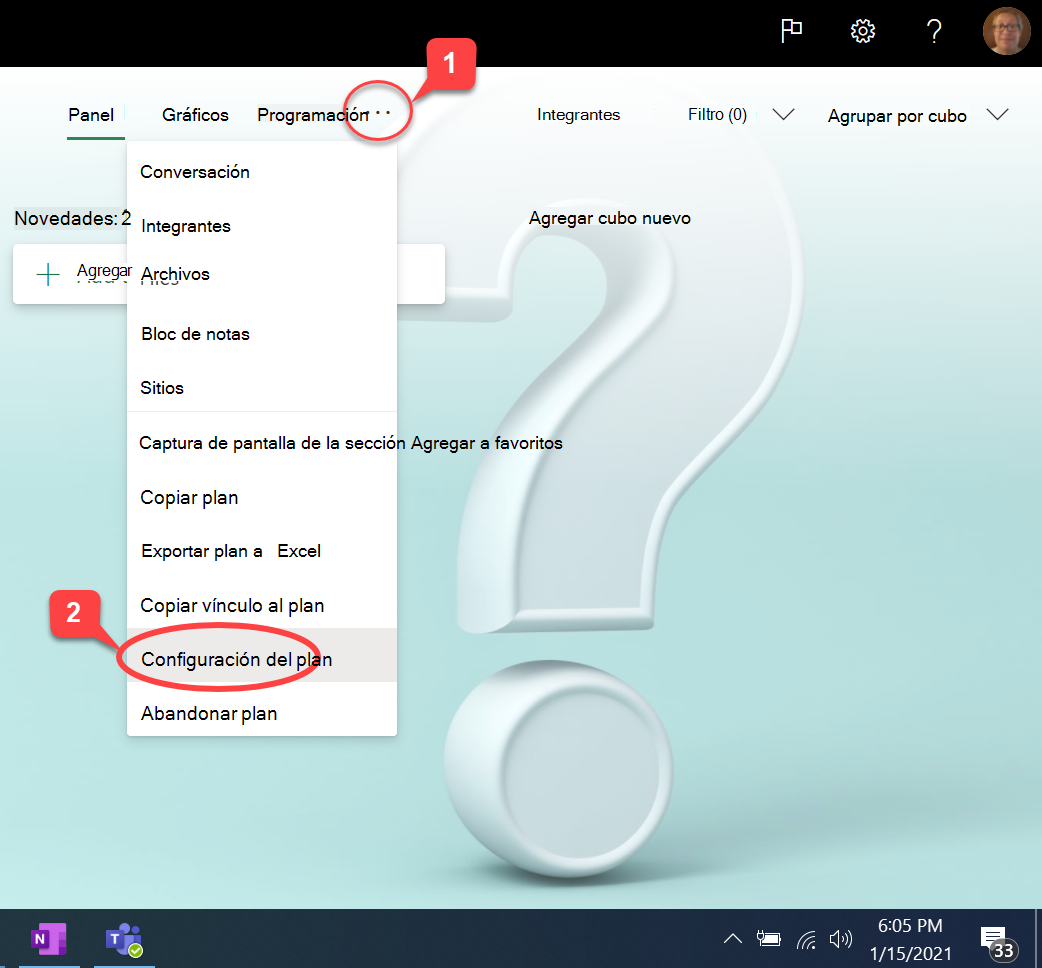This screenshot has width=1042, height=968.
Task: Click the plus icon to add task
Action: pyautogui.click(x=48, y=274)
